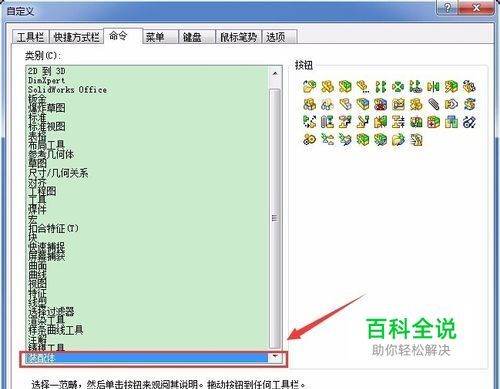500x389 pixels.
Task: Click the help question mark button in title bar
Action: (x=447, y=8)
